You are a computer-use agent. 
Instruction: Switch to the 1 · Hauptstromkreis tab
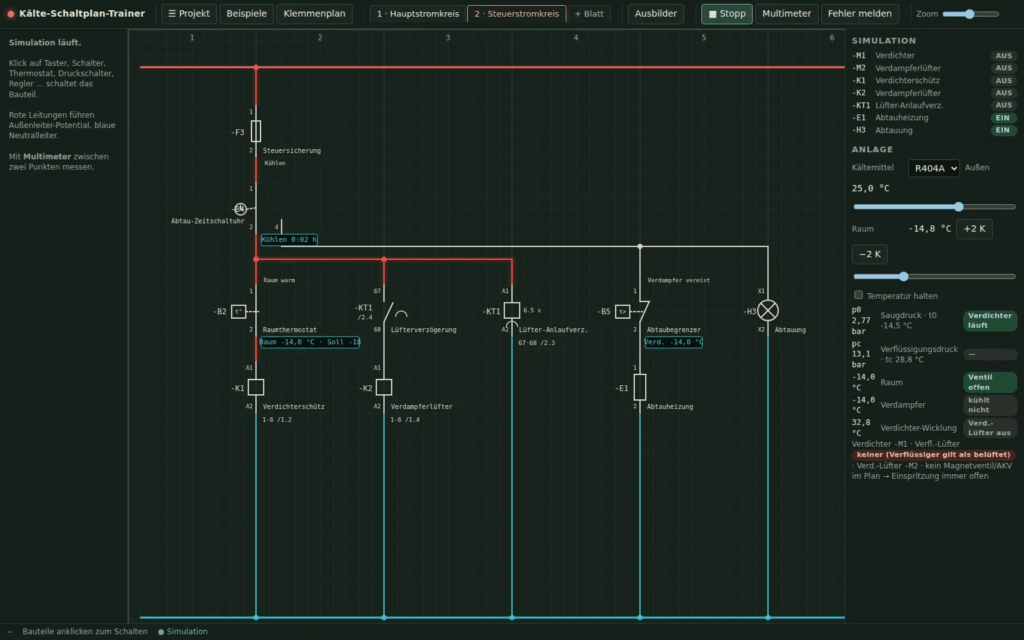(418, 14)
